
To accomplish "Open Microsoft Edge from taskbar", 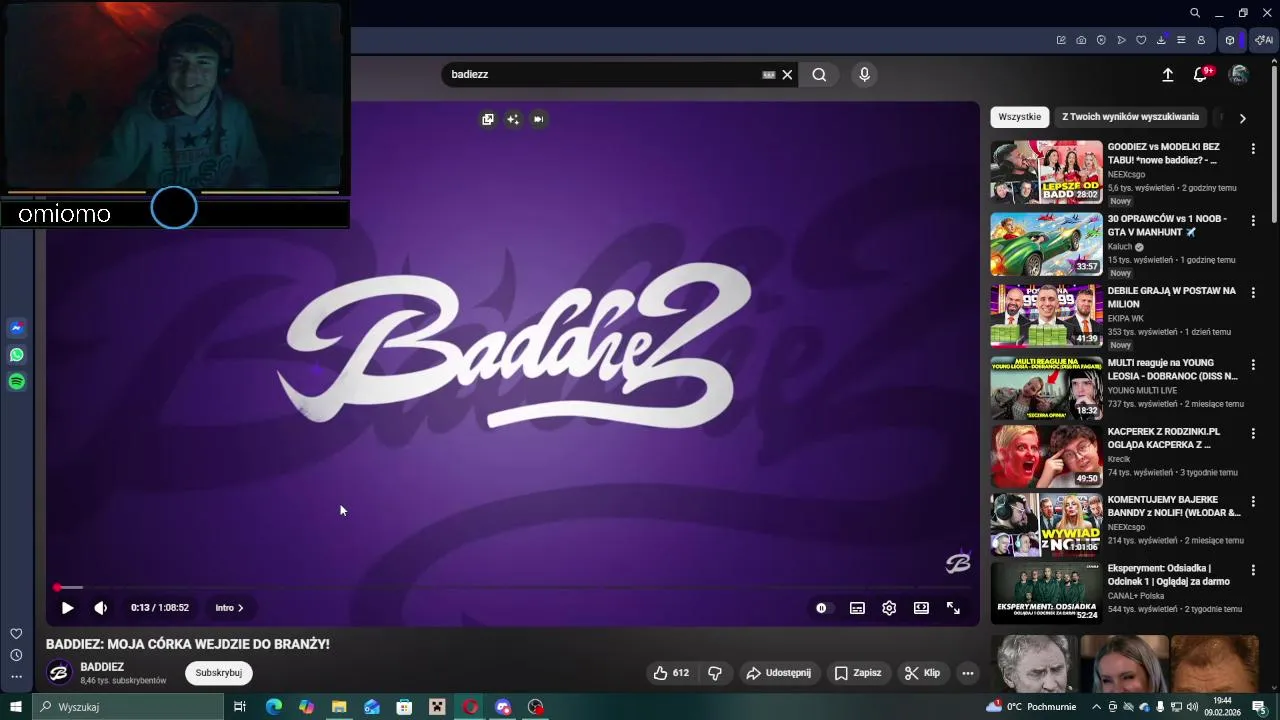I will point(274,707).
